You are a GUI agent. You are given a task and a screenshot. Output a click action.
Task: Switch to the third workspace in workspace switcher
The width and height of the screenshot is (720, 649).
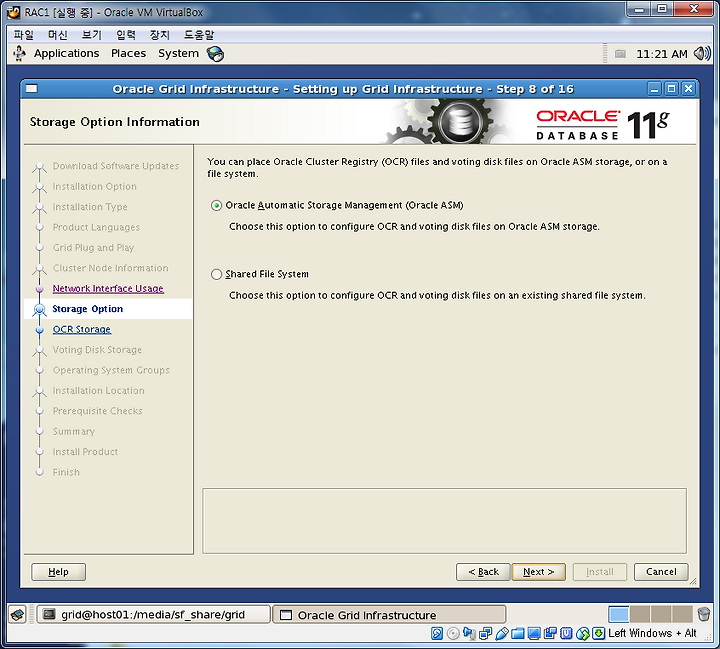661,614
